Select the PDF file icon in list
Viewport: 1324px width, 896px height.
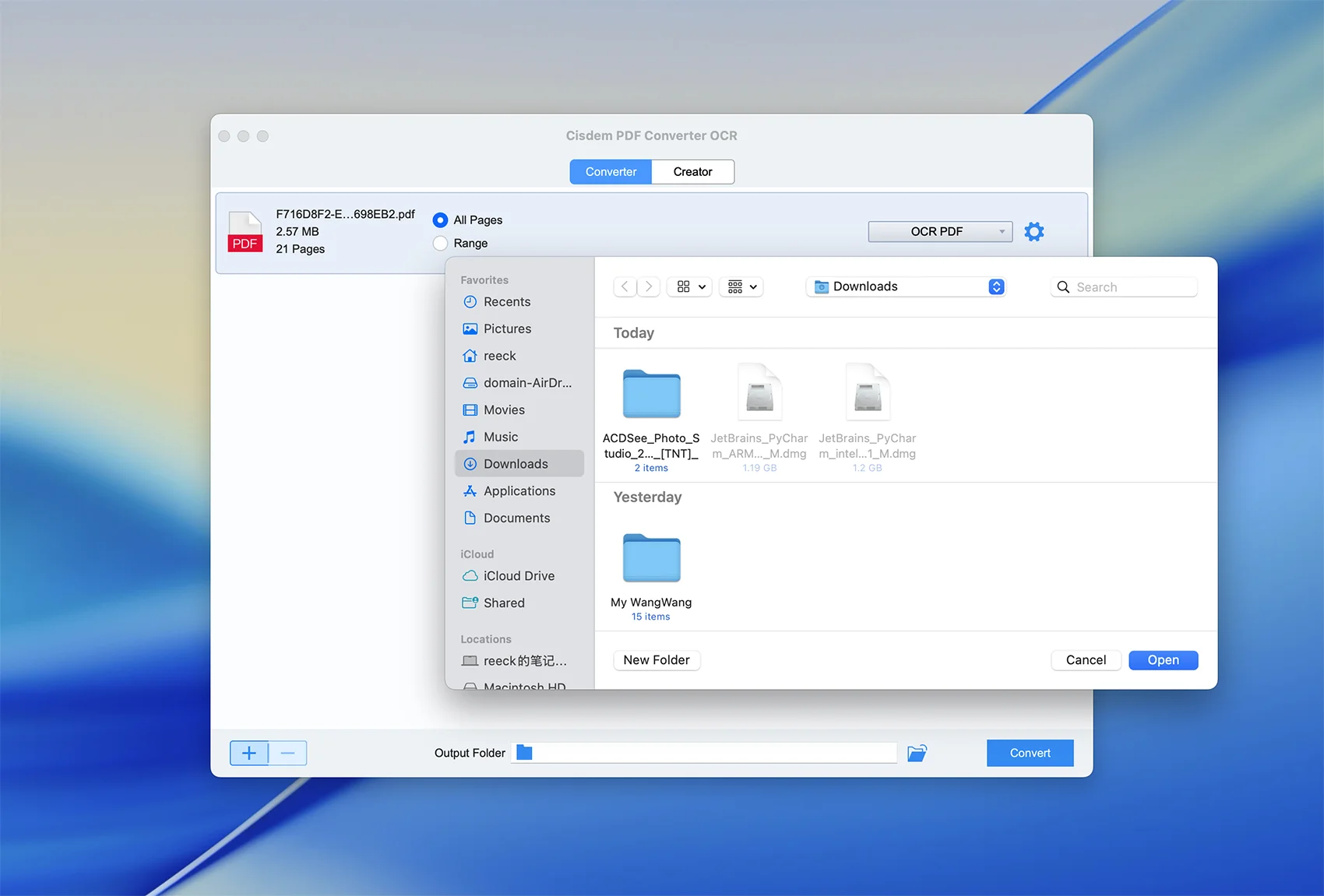(x=245, y=232)
